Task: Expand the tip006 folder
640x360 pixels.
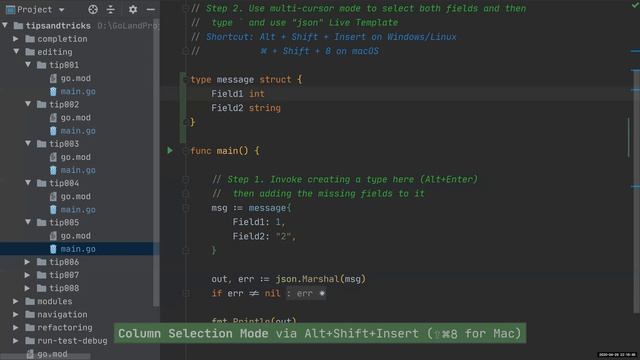Action: coord(27,262)
